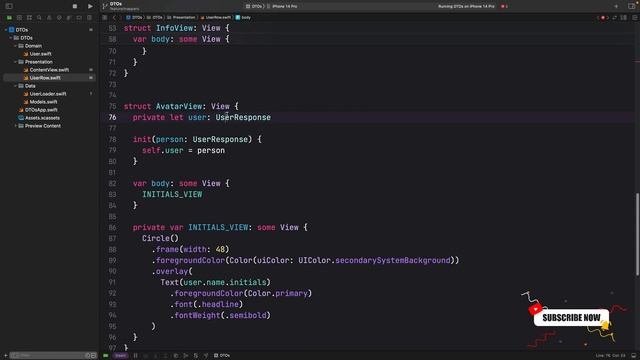Click the issue marker icon at jump bar right
Viewport: 640px width, 360px height.
pos(603,18)
